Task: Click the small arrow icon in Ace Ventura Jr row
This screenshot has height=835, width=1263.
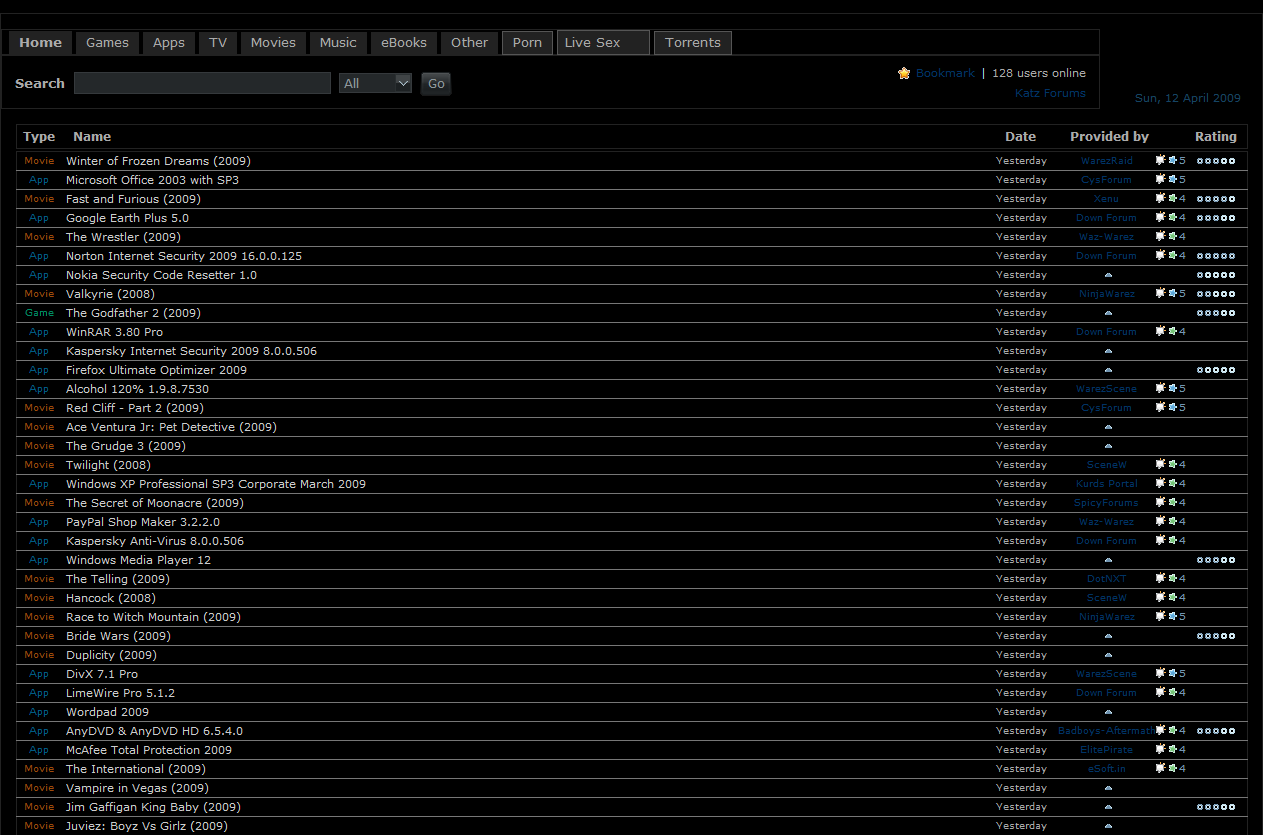Action: point(1108,427)
